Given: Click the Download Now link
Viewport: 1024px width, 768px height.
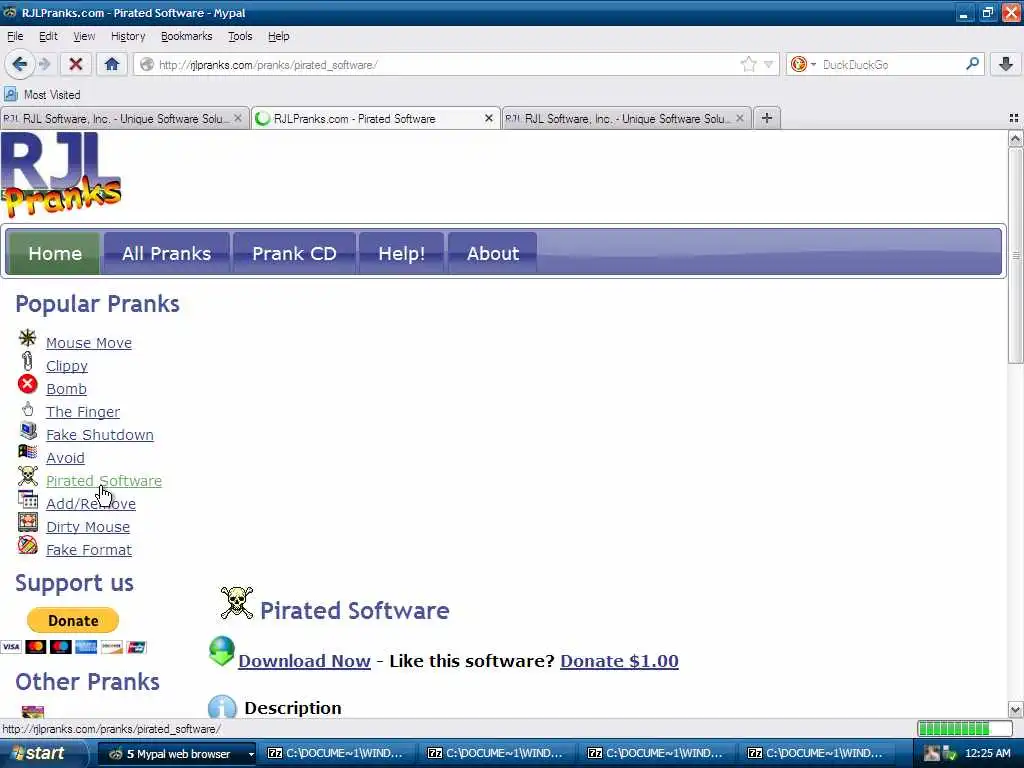Looking at the screenshot, I should pyautogui.click(x=304, y=661).
